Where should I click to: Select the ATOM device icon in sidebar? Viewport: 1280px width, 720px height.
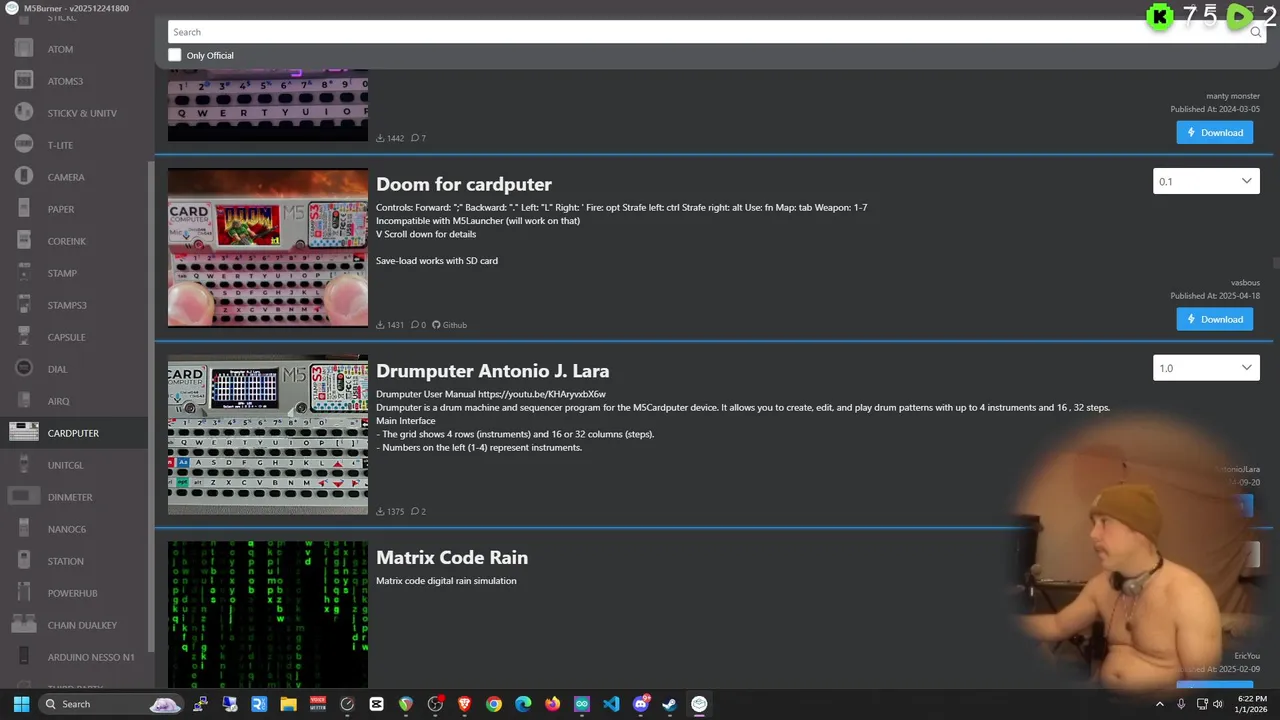pos(24,49)
